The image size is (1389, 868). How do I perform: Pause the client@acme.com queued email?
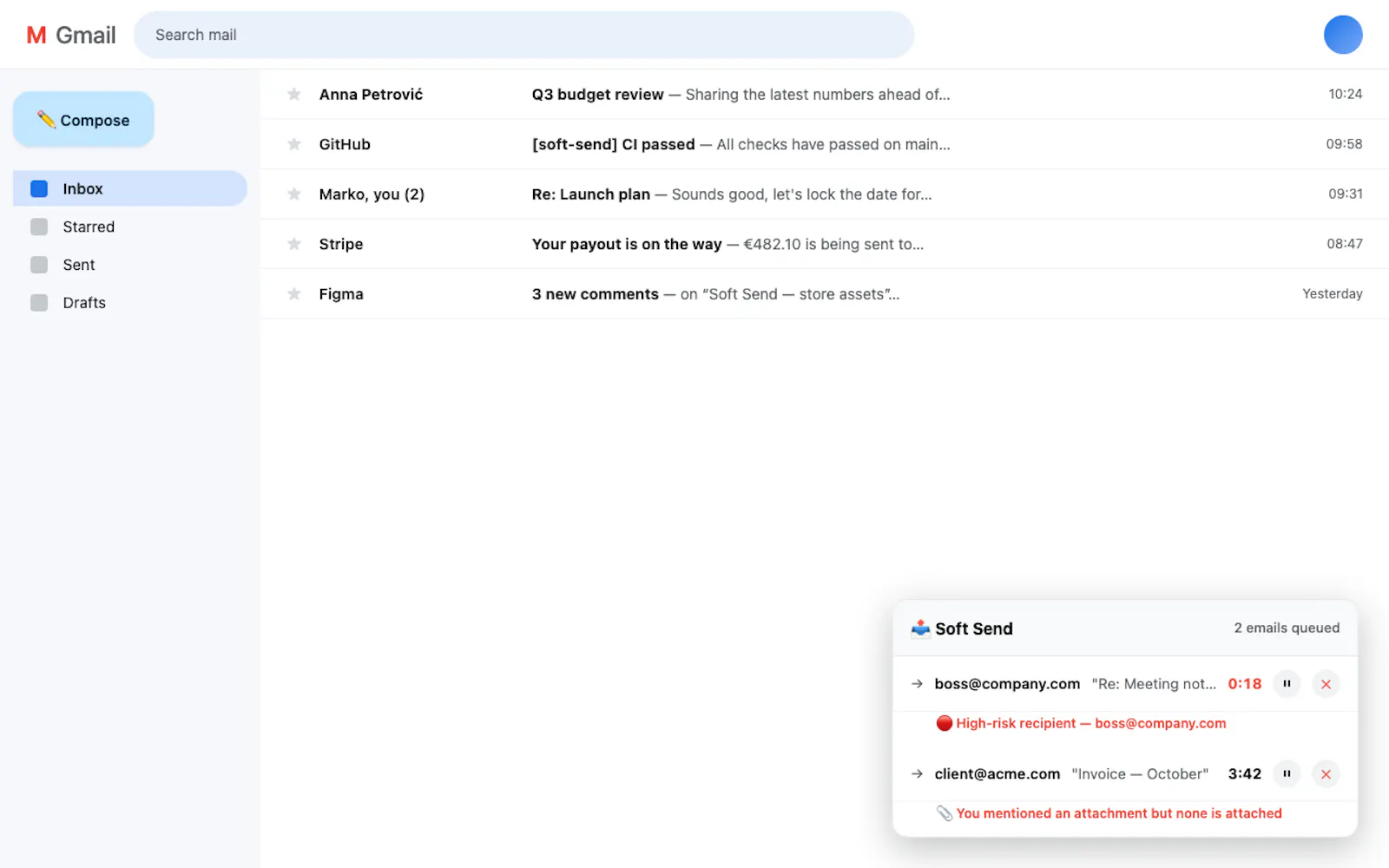[1287, 773]
